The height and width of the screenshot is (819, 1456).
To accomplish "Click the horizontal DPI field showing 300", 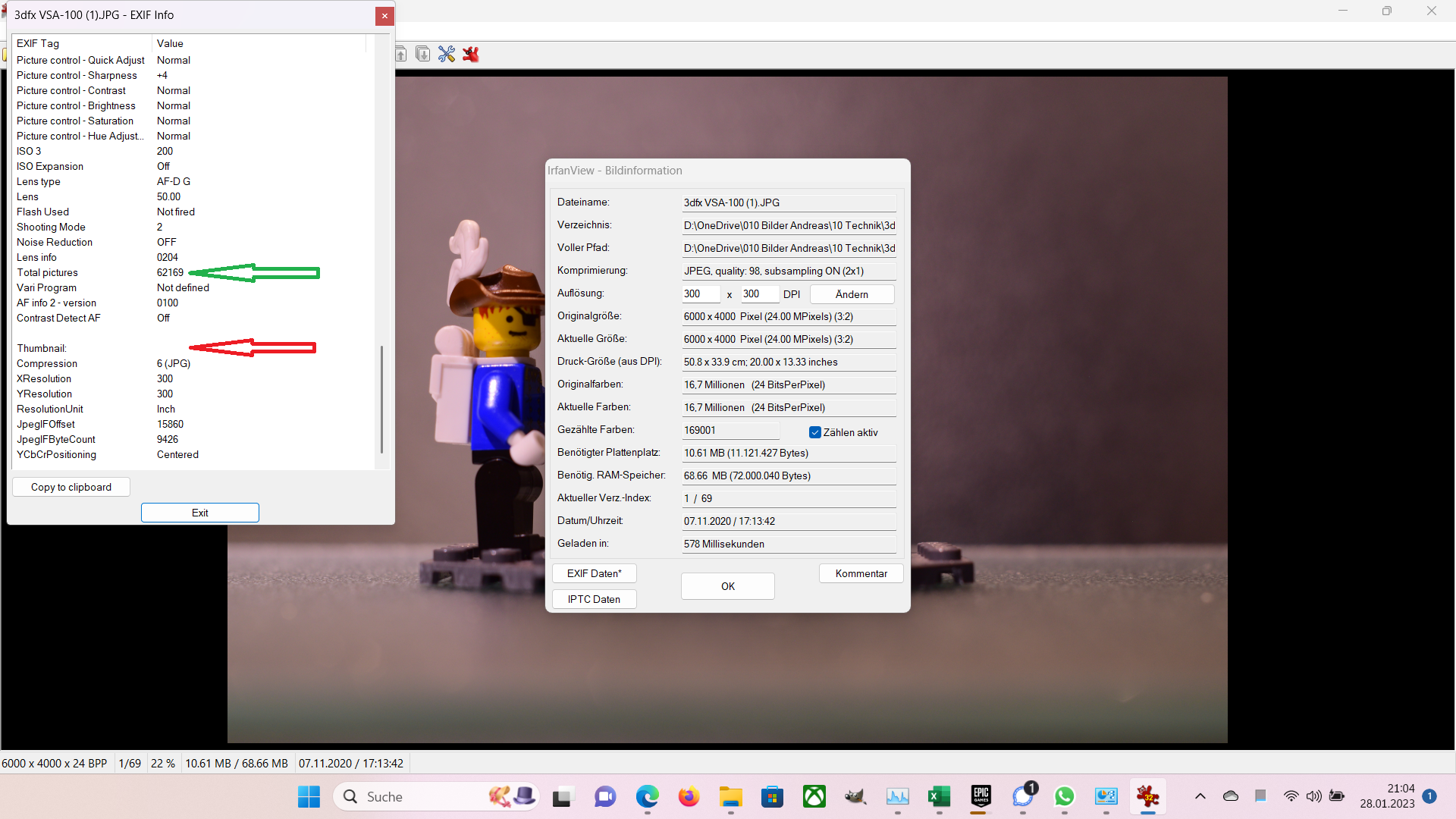I will (701, 294).
